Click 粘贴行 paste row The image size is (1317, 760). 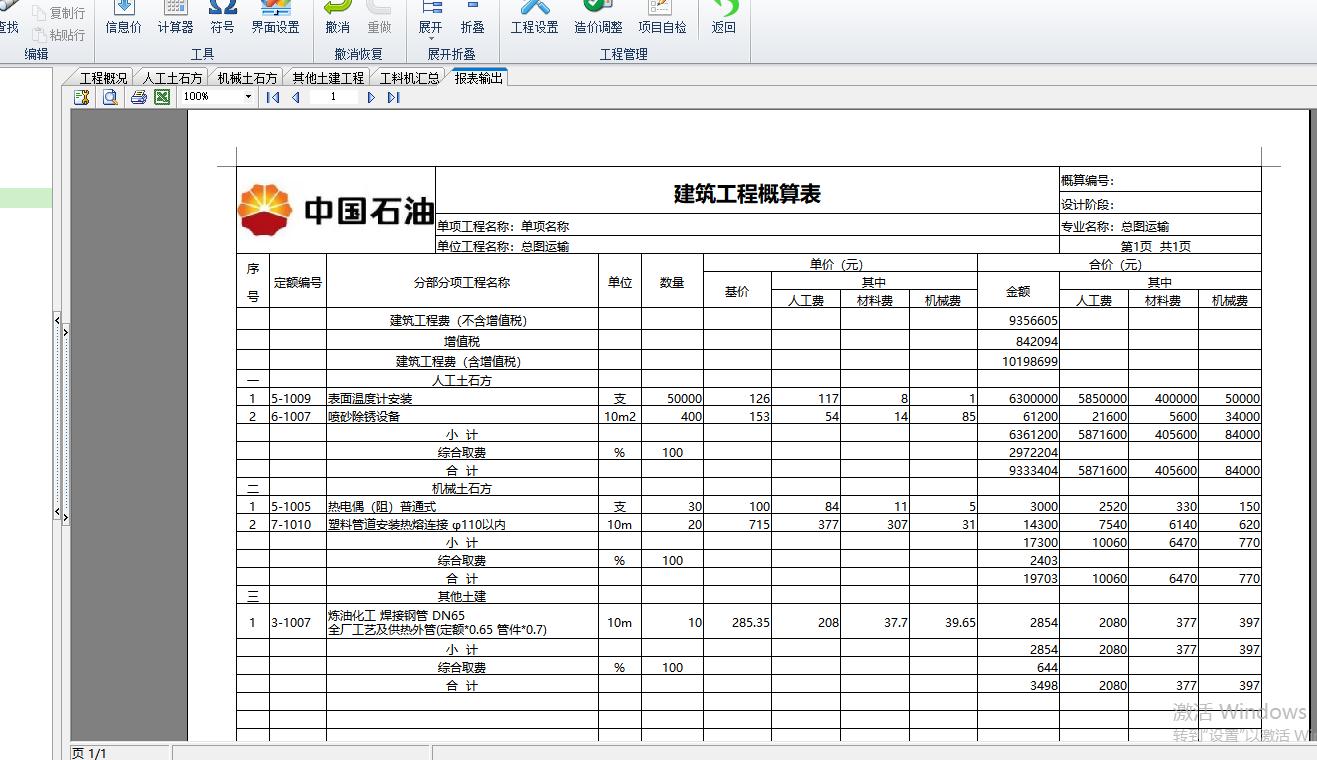(59, 34)
